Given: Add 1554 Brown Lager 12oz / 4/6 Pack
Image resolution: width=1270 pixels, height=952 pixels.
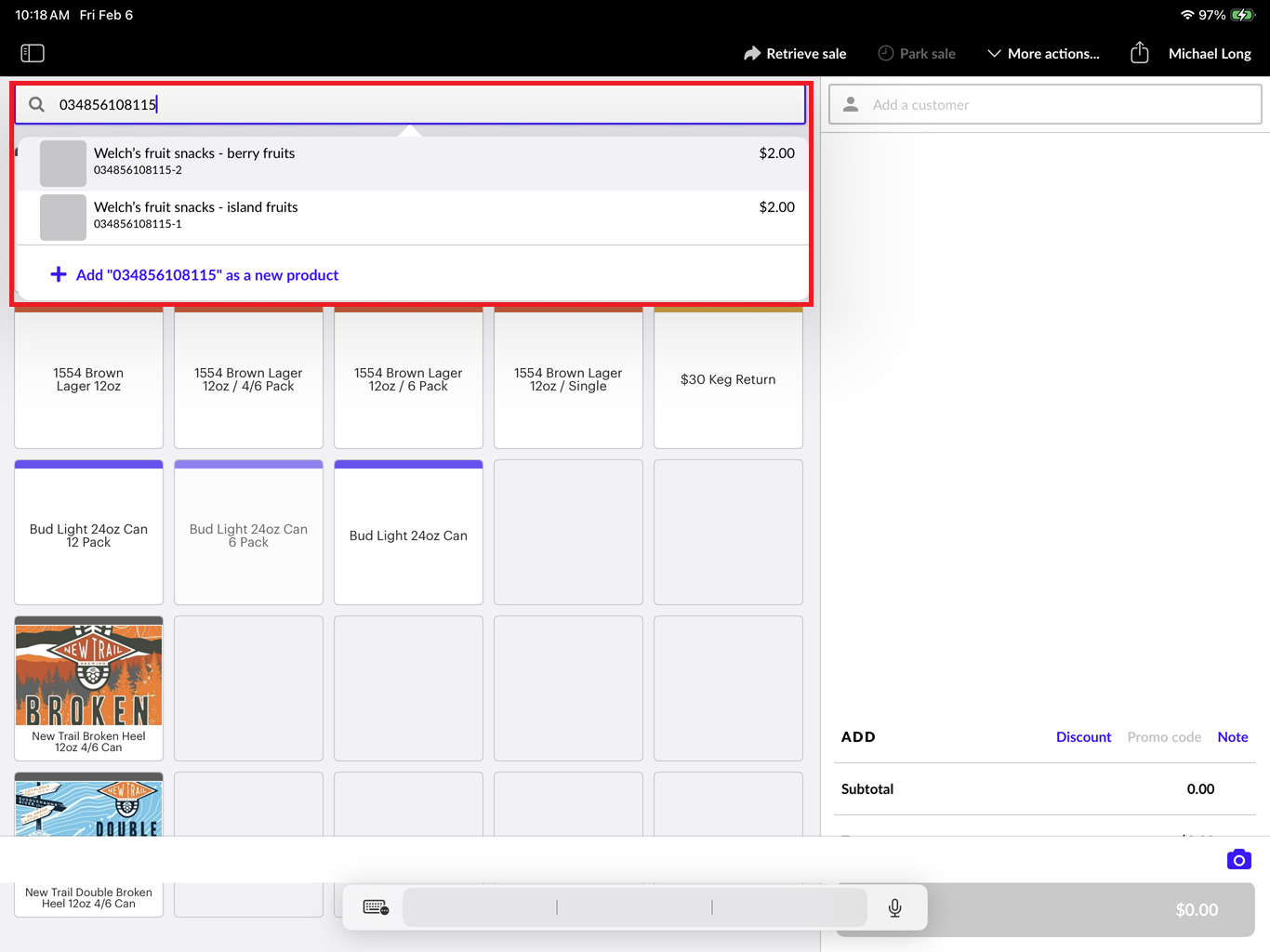Looking at the screenshot, I should [x=248, y=378].
